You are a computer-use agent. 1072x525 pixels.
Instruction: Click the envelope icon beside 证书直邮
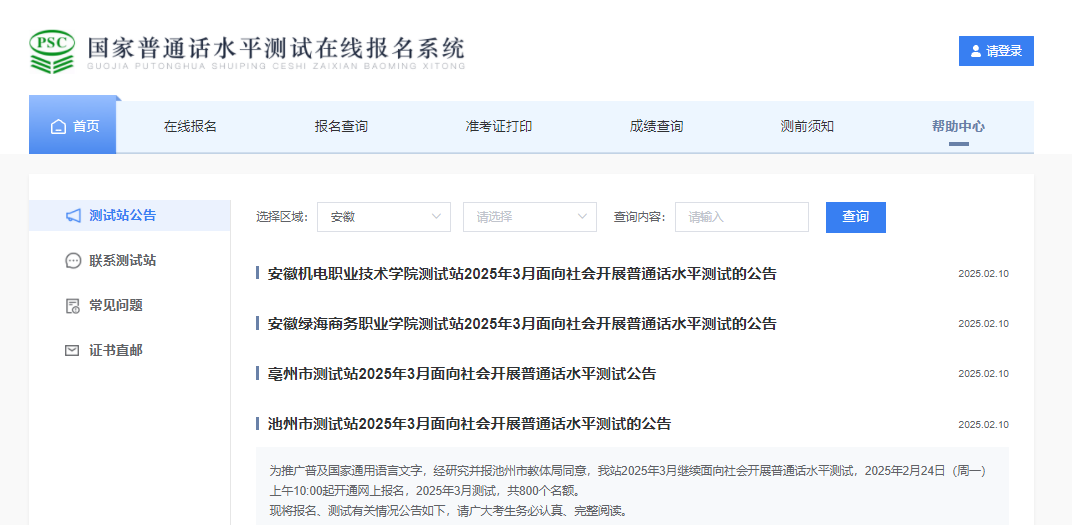[x=72, y=351]
